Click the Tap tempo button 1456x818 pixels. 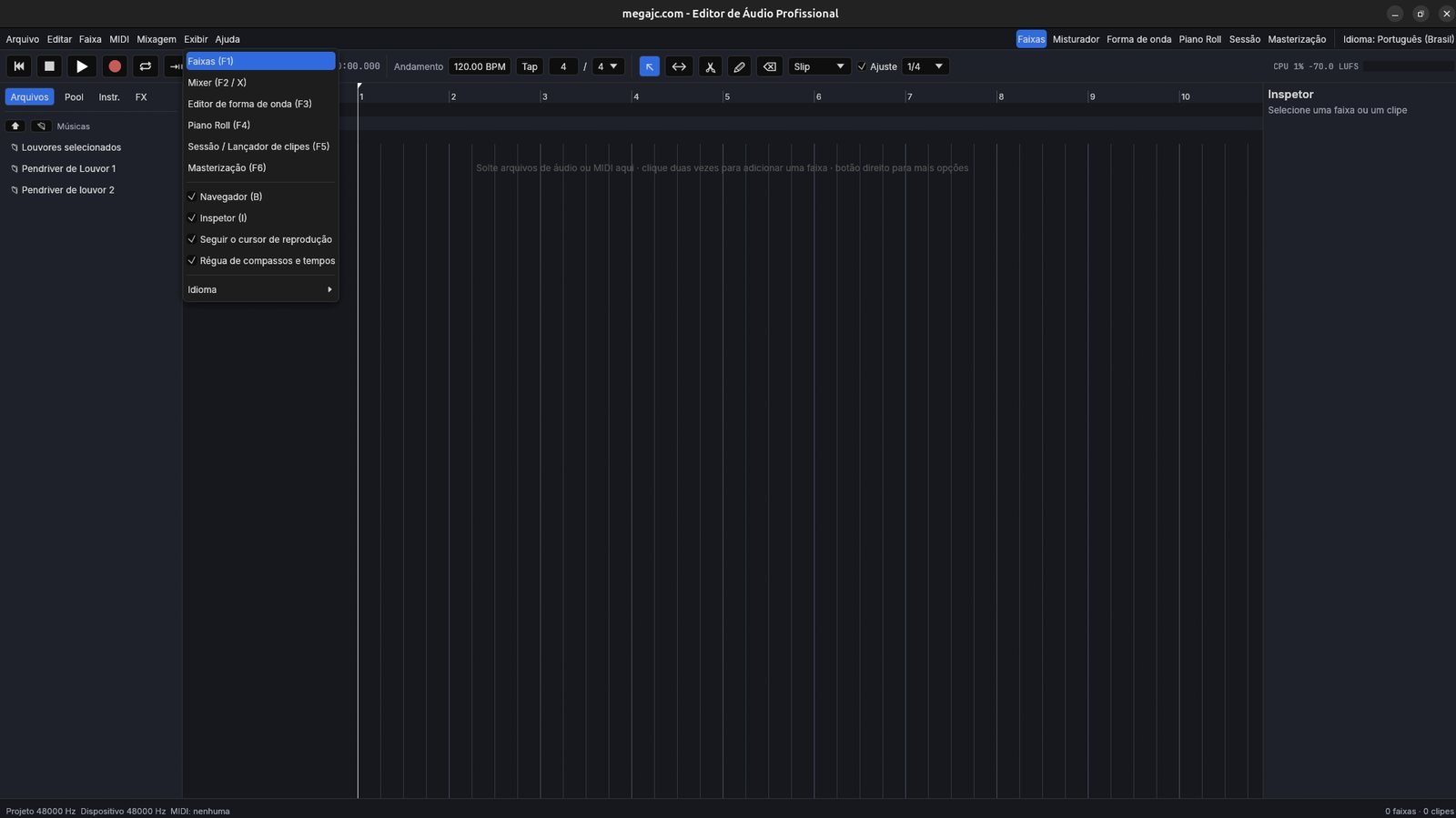(x=530, y=66)
